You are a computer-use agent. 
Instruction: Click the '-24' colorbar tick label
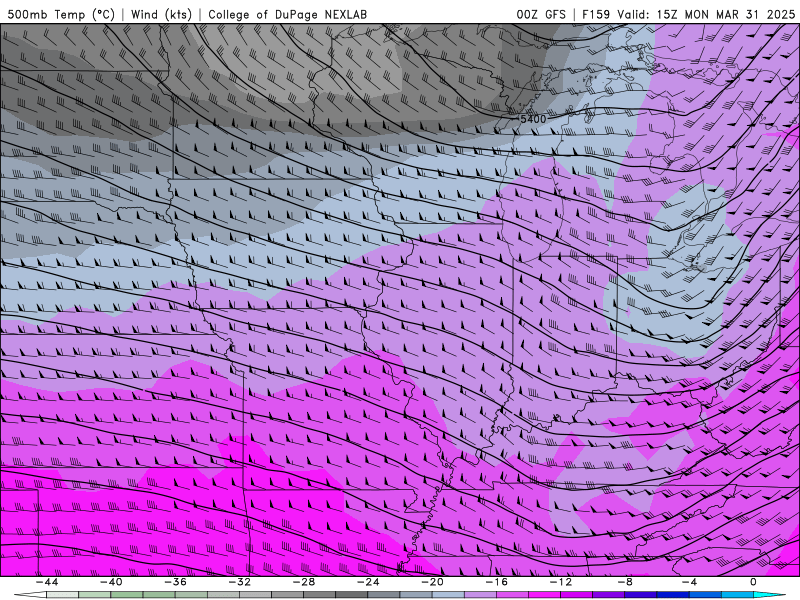click(x=368, y=582)
